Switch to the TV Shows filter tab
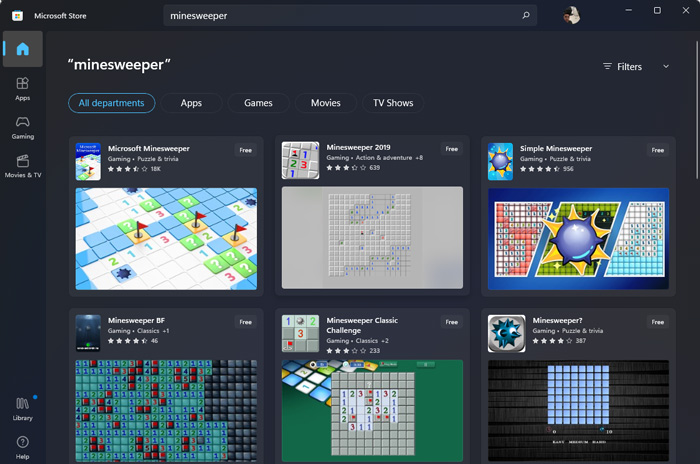The image size is (700, 464). point(393,103)
